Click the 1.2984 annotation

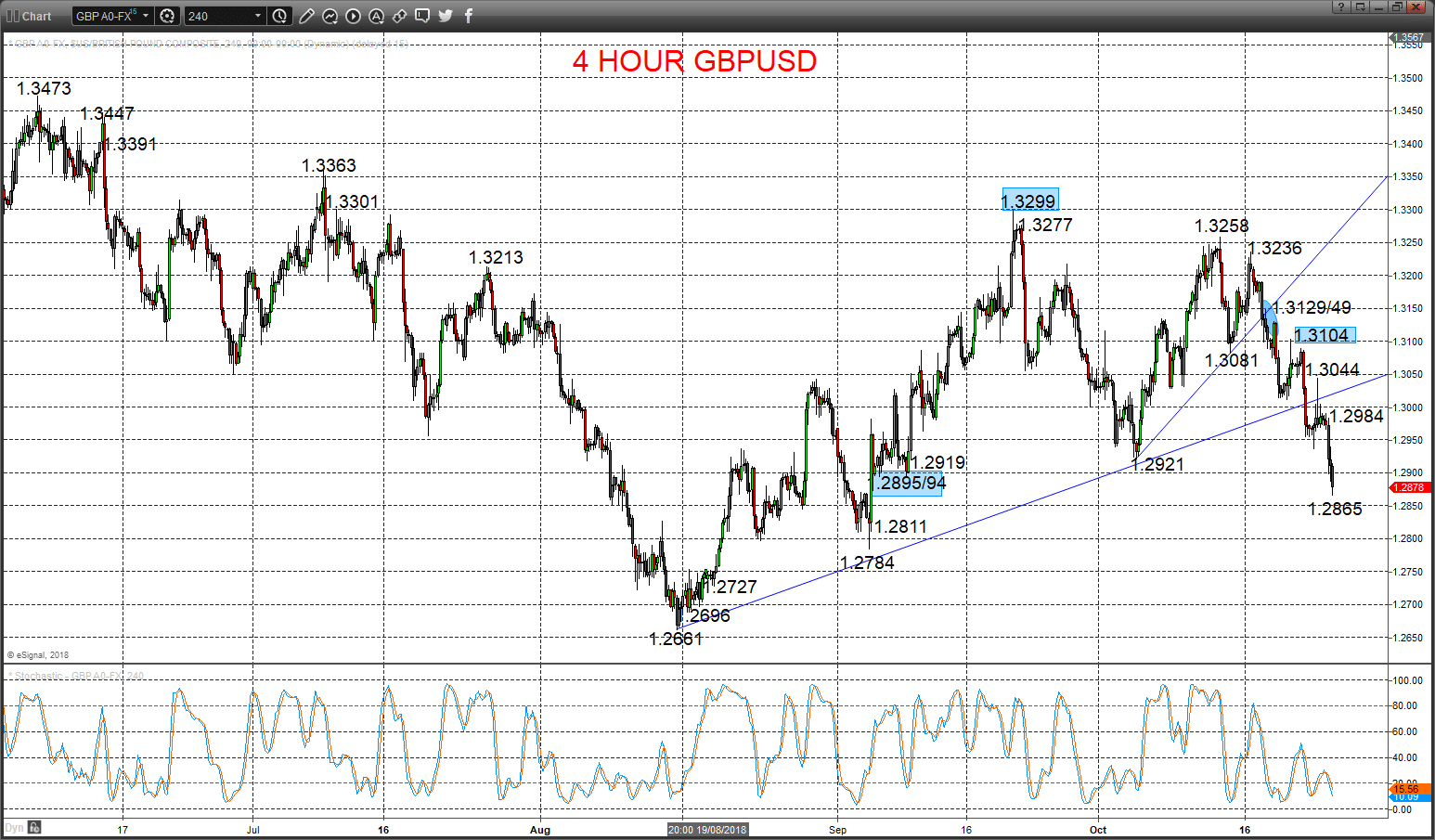(x=1356, y=416)
